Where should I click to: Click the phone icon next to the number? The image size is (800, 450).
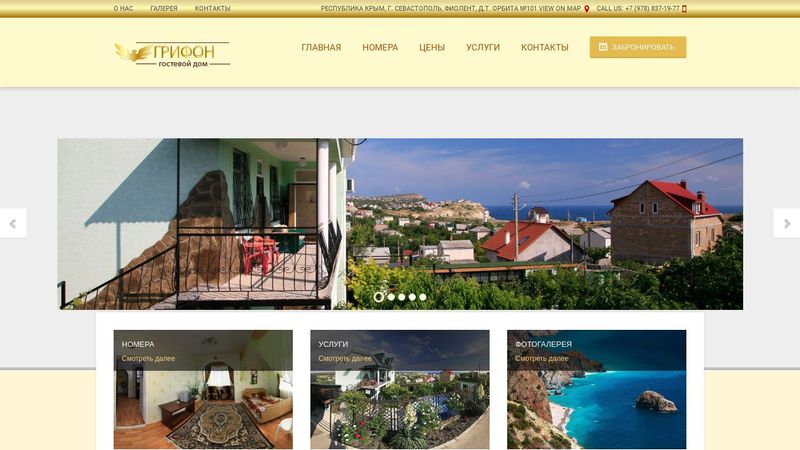coord(684,9)
